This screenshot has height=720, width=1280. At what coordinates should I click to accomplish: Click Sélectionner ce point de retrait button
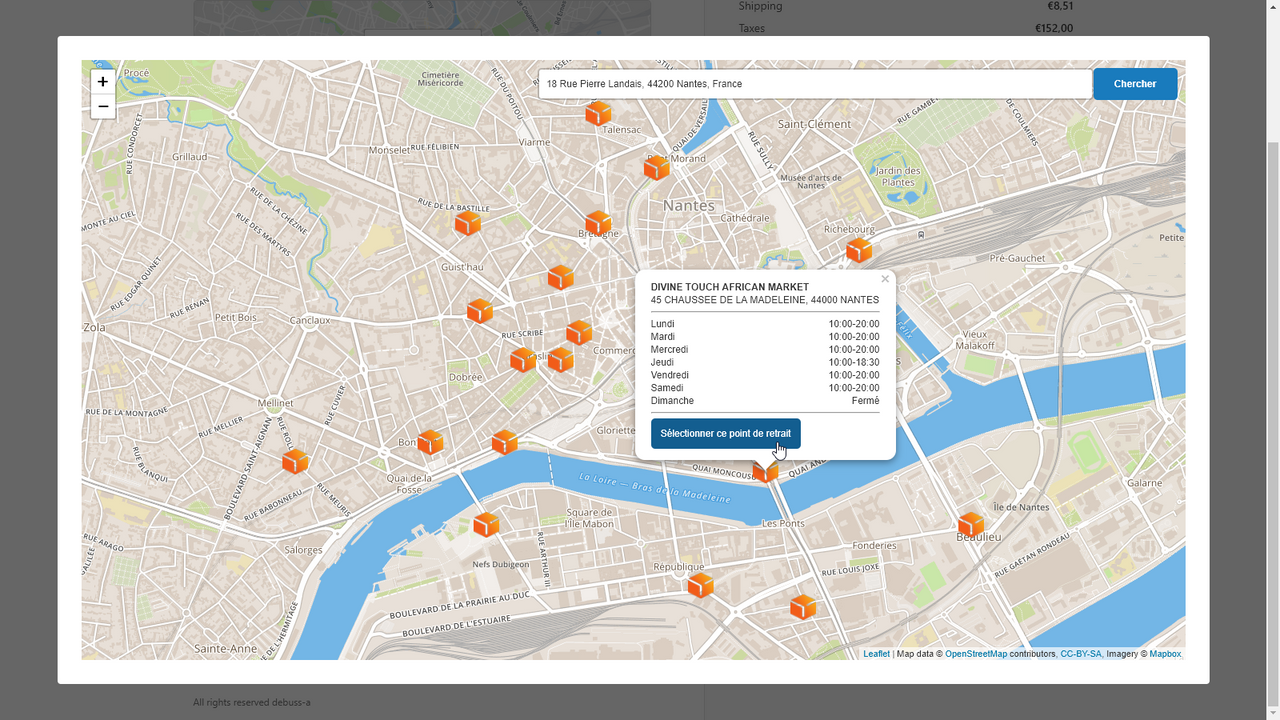point(726,434)
